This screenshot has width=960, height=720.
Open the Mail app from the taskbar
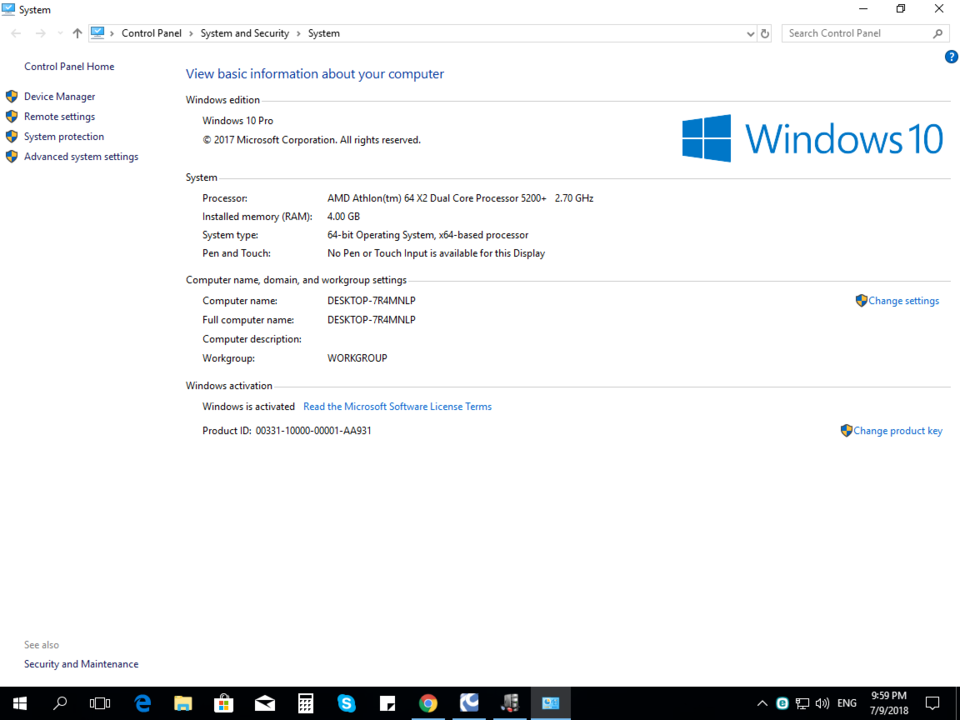264,703
